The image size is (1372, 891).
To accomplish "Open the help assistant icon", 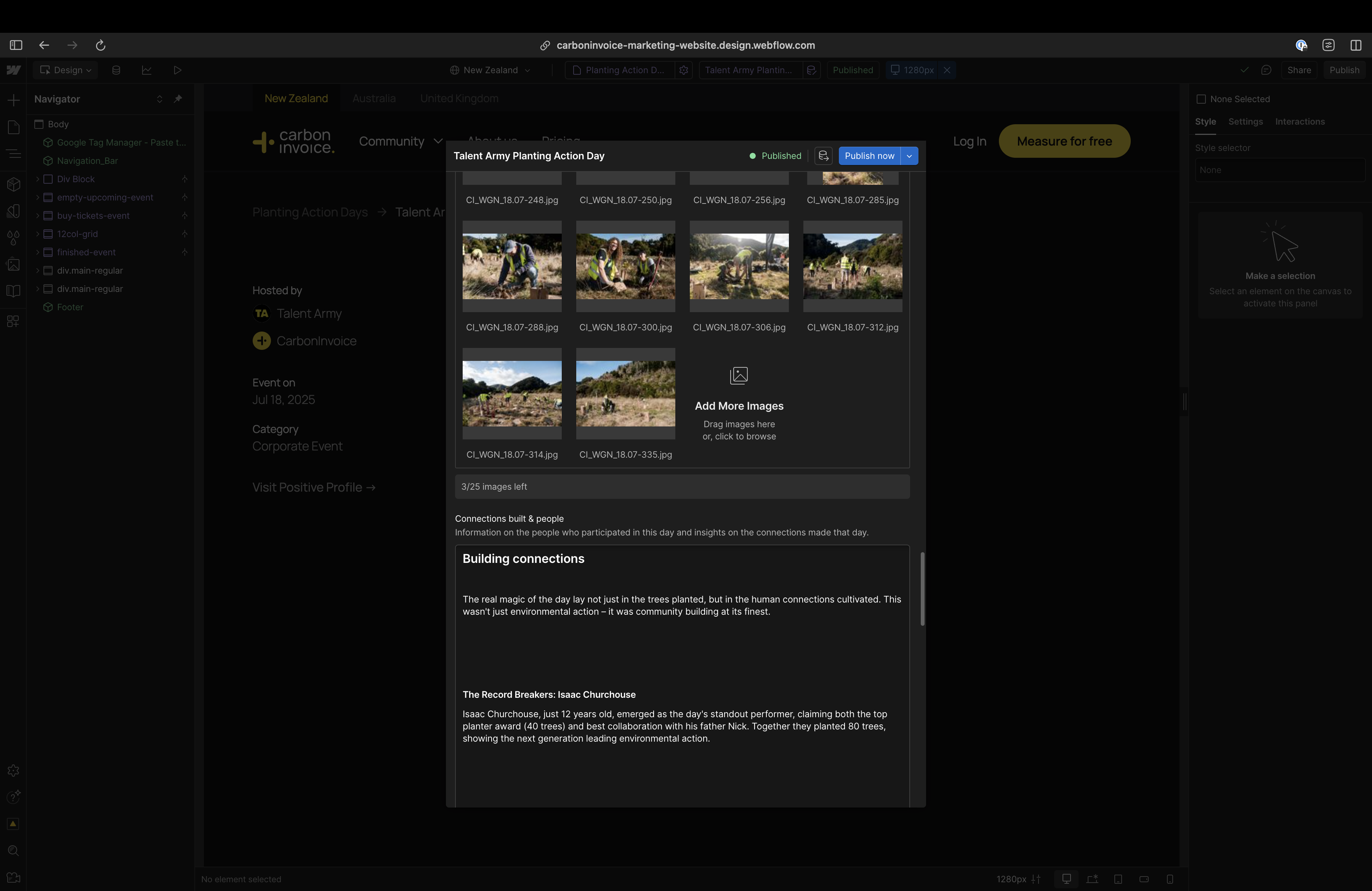I will point(13,796).
